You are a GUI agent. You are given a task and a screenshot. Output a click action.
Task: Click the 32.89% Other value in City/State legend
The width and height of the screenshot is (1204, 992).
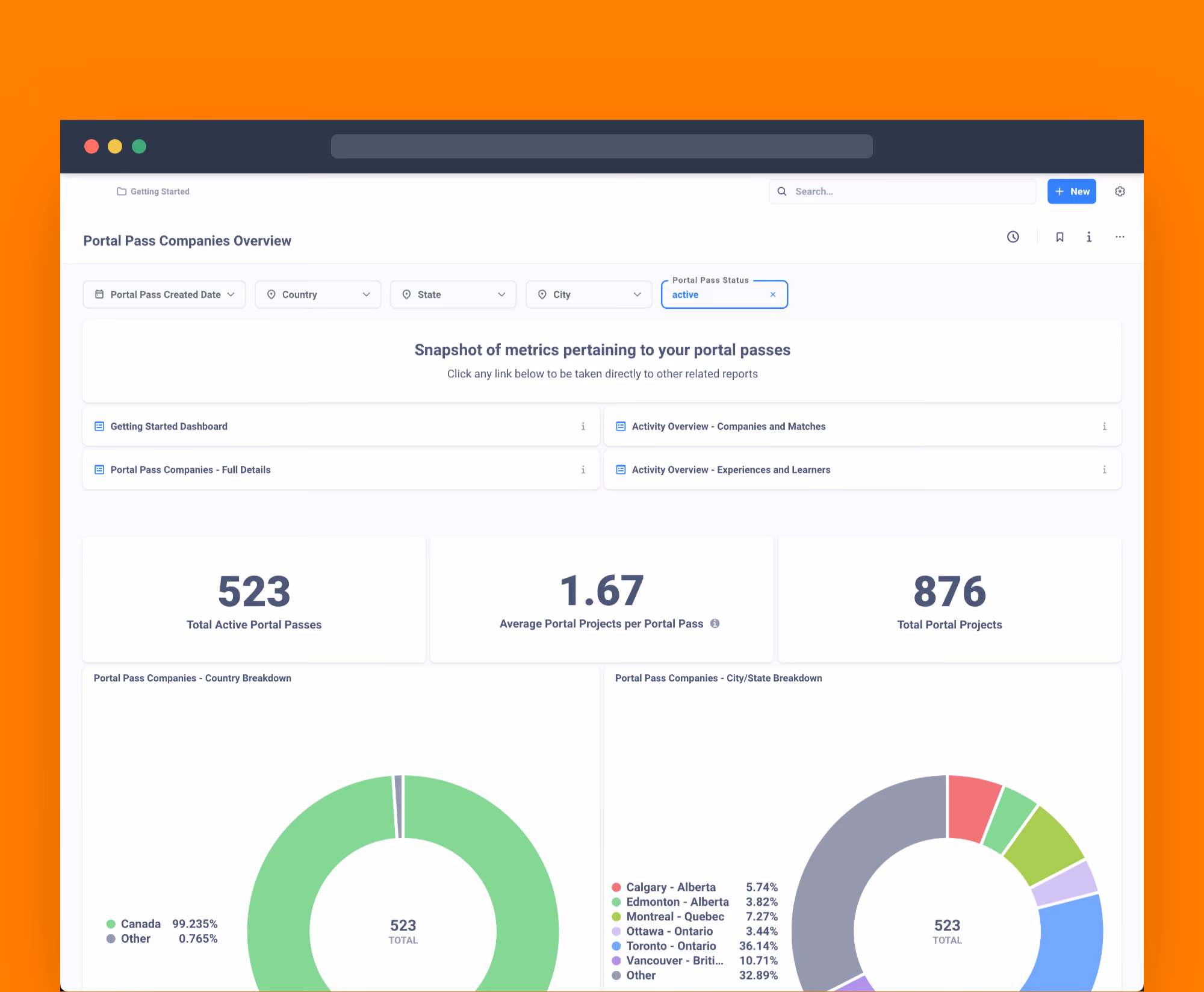(x=759, y=975)
